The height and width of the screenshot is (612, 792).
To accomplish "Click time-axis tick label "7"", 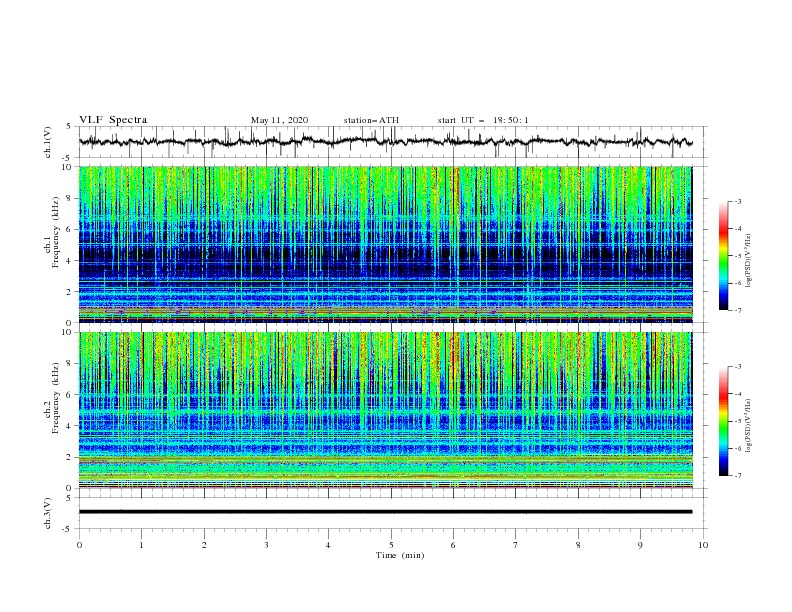I will tap(516, 545).
